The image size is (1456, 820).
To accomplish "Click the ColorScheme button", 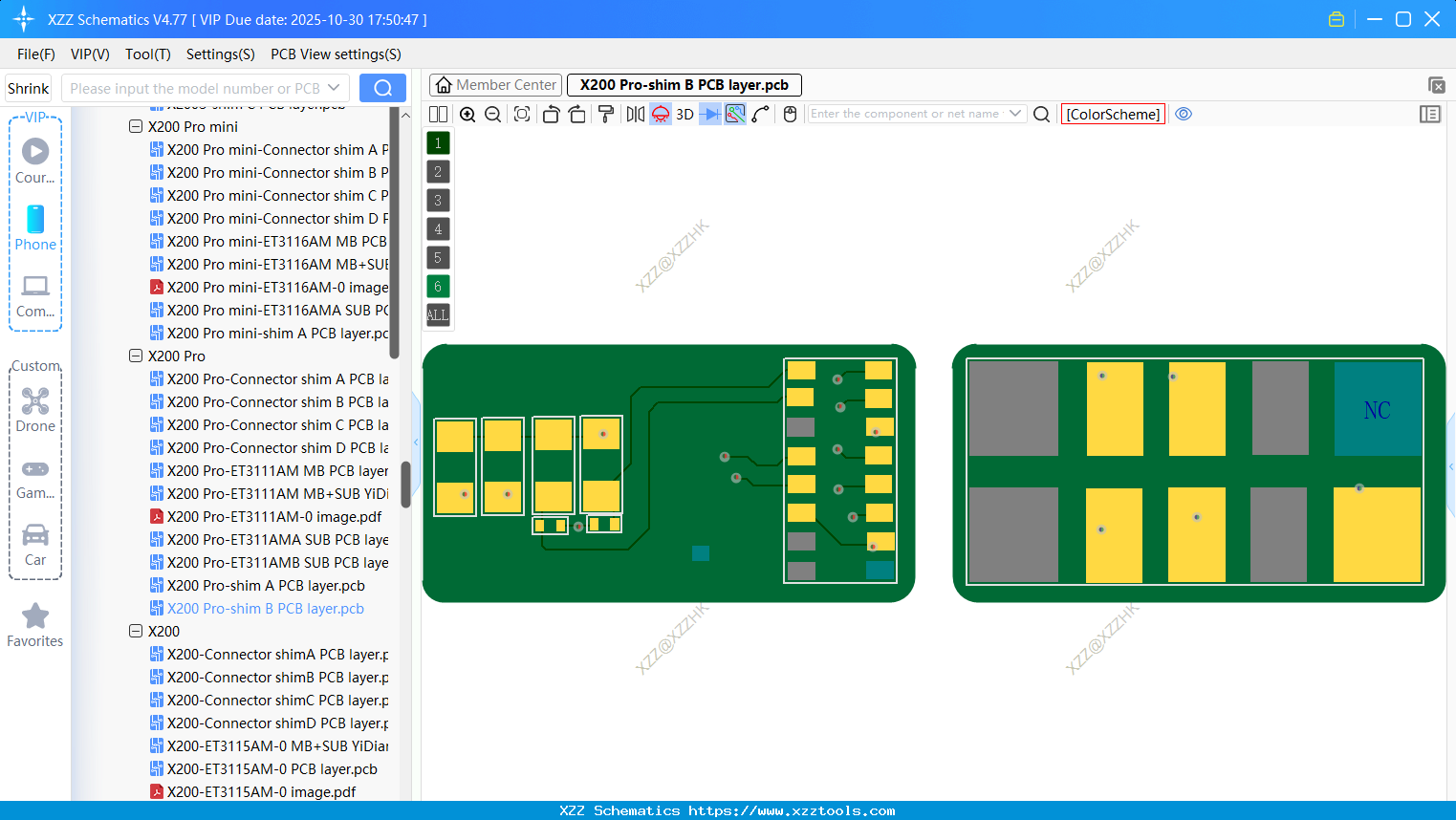I will pos(1113,114).
